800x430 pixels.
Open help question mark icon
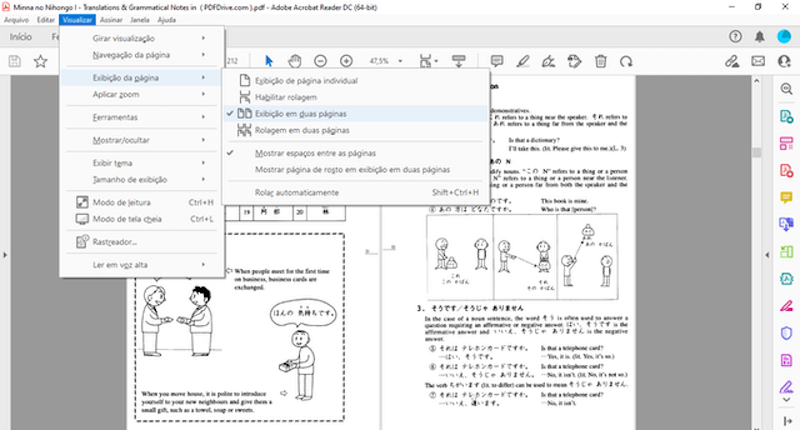click(x=735, y=36)
